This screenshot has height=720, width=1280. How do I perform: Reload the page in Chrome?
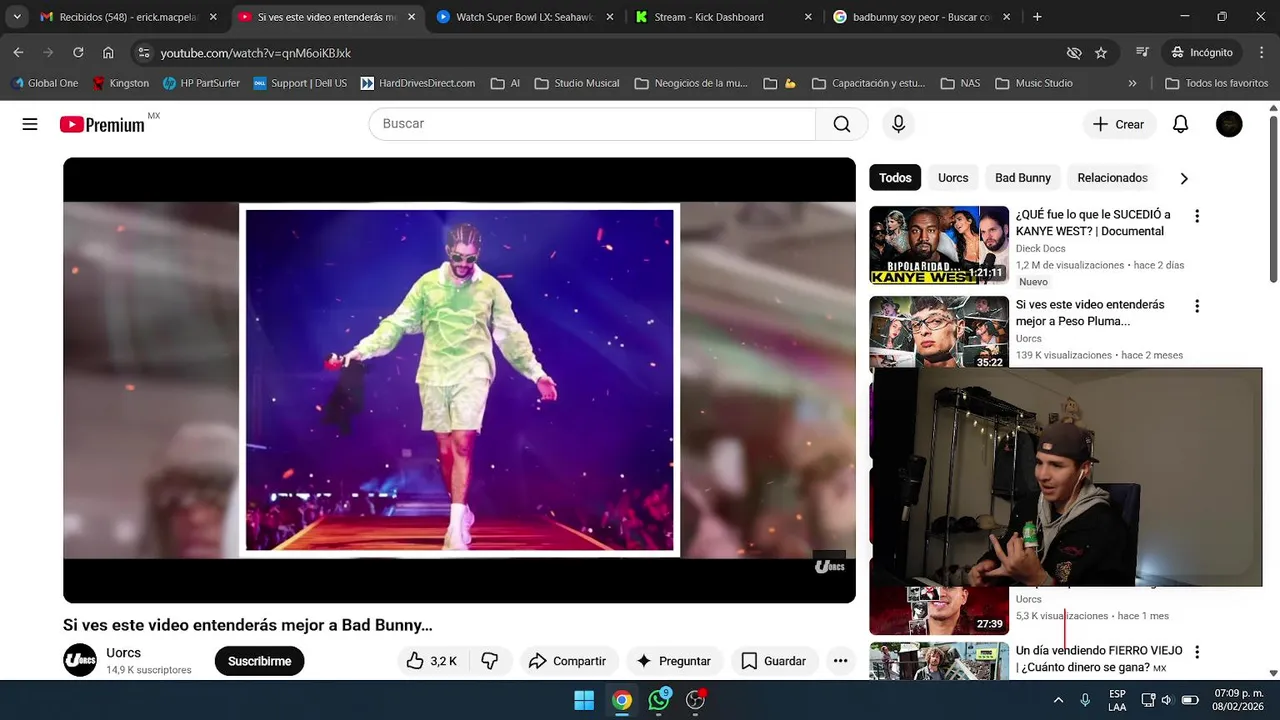click(x=78, y=52)
